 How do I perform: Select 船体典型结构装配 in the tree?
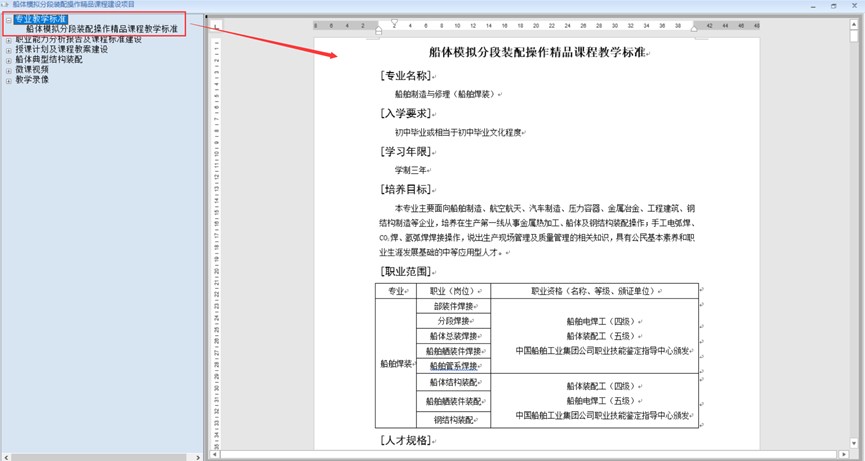[x=48, y=60]
